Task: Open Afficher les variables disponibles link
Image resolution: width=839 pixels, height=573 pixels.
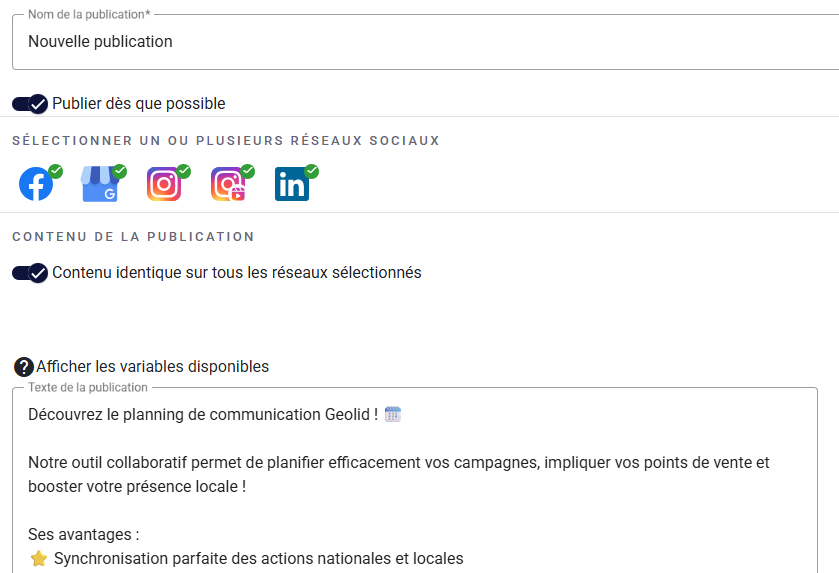Action: coord(152,367)
